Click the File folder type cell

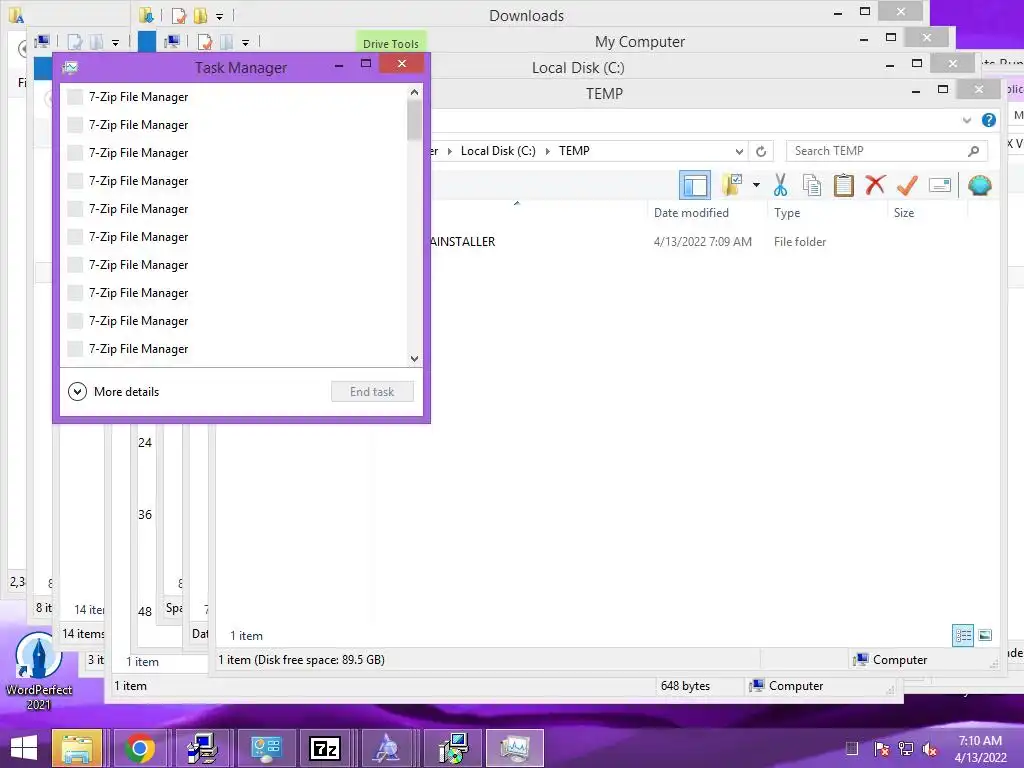pos(800,242)
